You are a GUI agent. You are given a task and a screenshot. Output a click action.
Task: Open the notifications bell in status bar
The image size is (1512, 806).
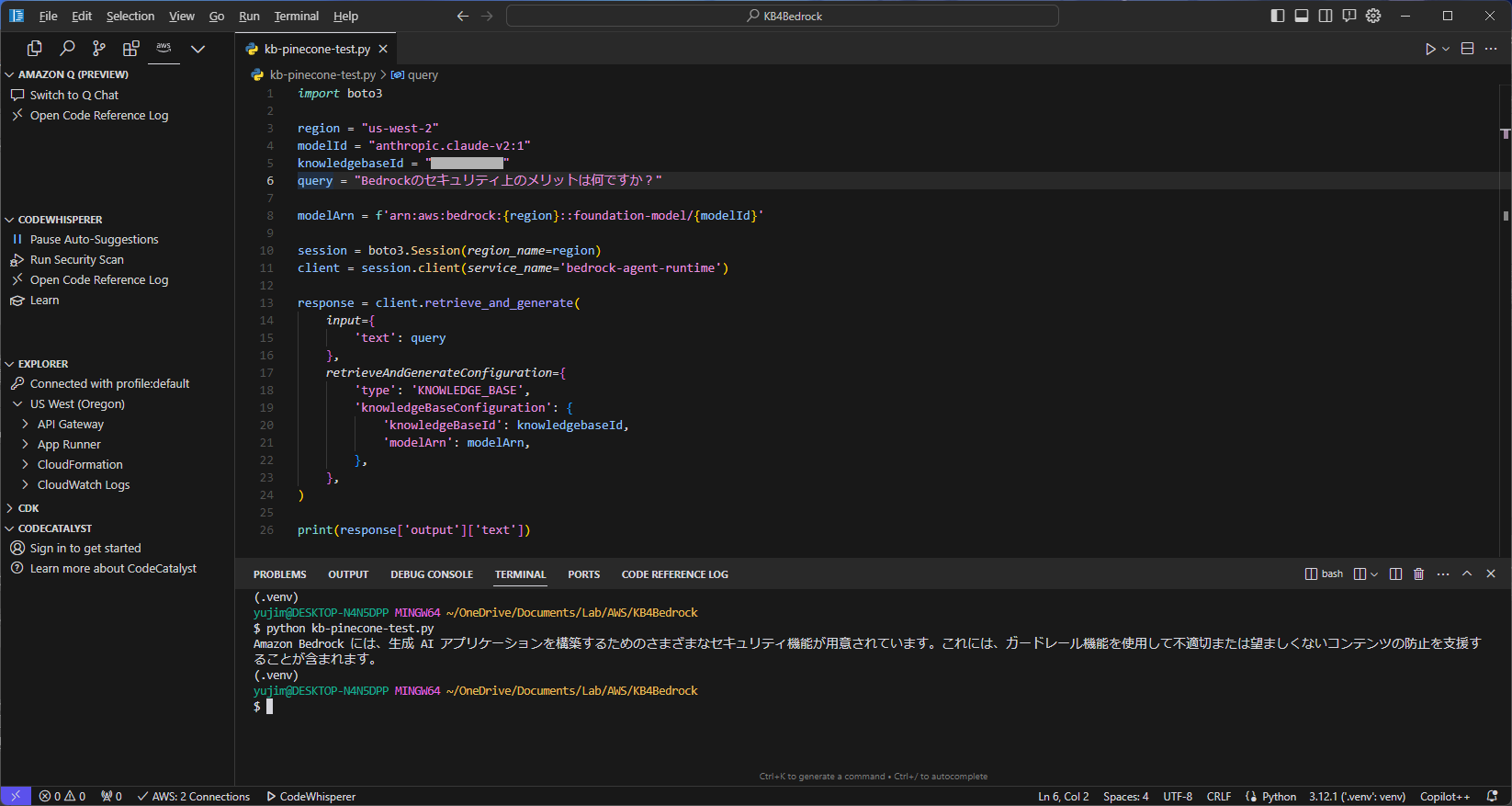pyautogui.click(x=1493, y=797)
